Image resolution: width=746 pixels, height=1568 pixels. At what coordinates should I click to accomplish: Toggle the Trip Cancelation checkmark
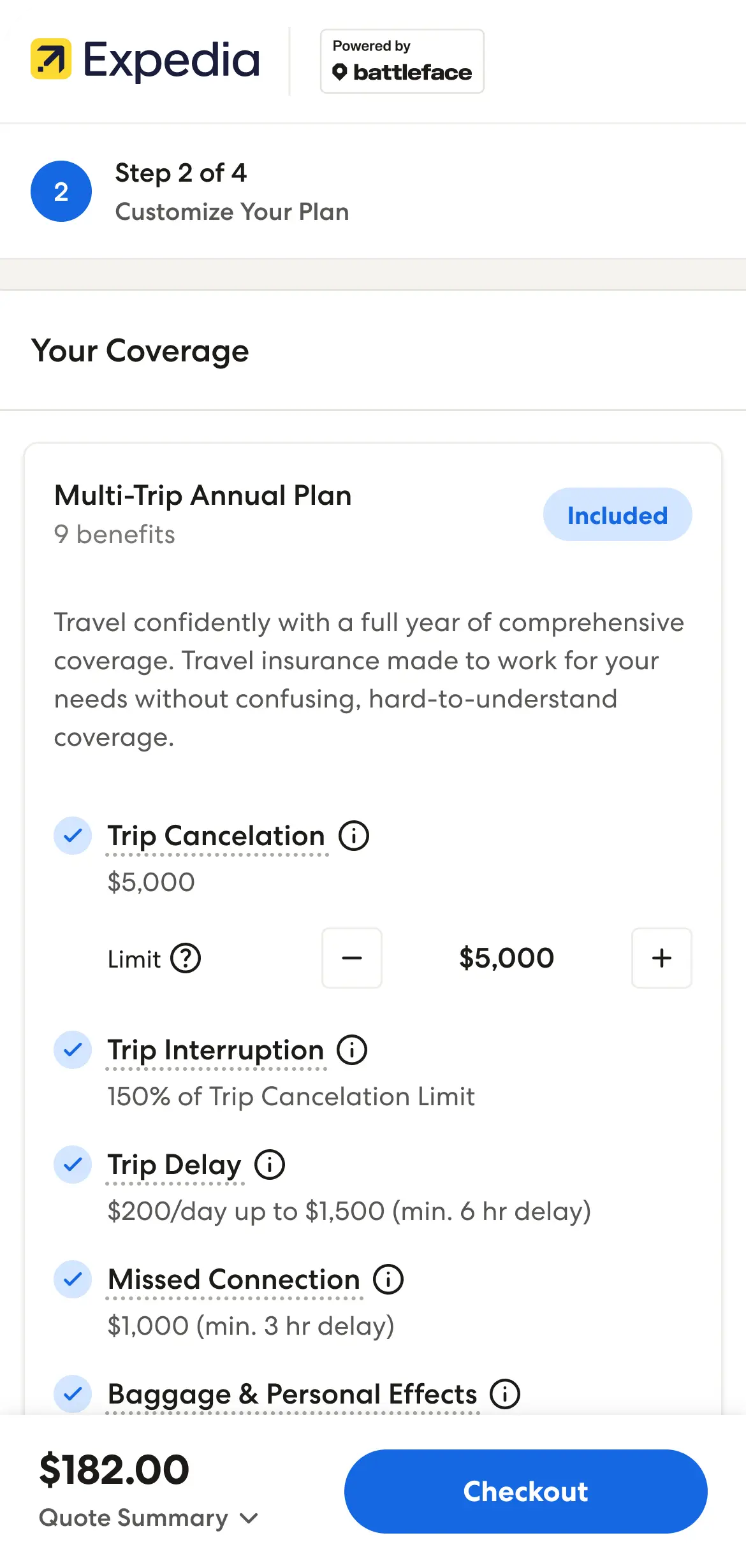73,836
